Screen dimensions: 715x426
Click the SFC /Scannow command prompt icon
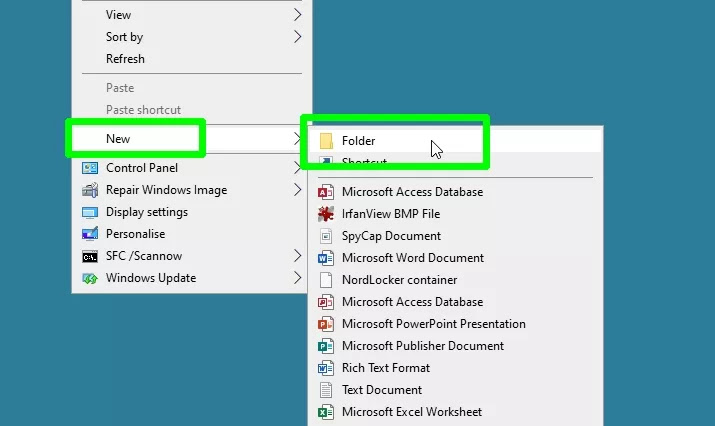(90, 256)
